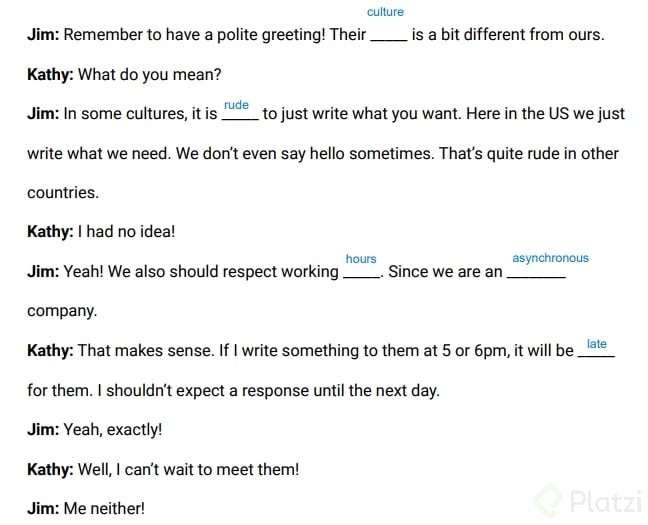Select the blank after "respect working"
Image resolution: width=648 pixels, height=525 pixels.
(360, 273)
